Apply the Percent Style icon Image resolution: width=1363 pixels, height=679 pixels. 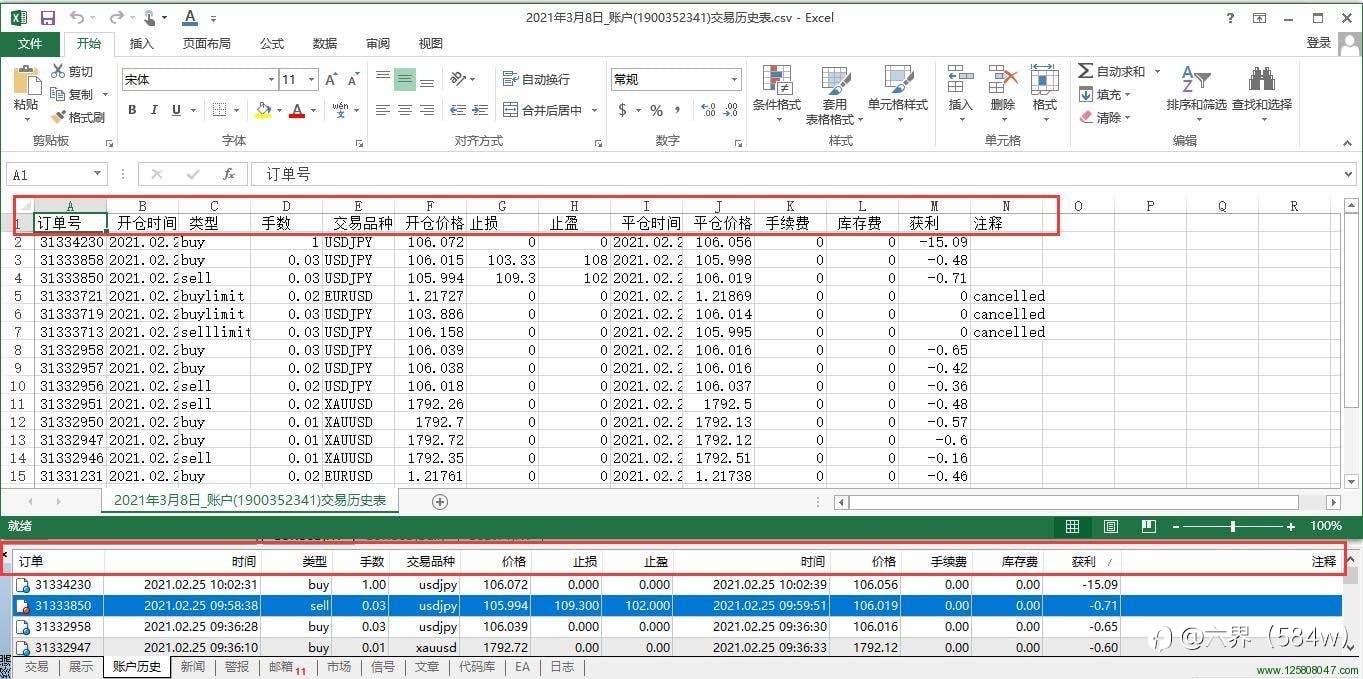pos(654,110)
